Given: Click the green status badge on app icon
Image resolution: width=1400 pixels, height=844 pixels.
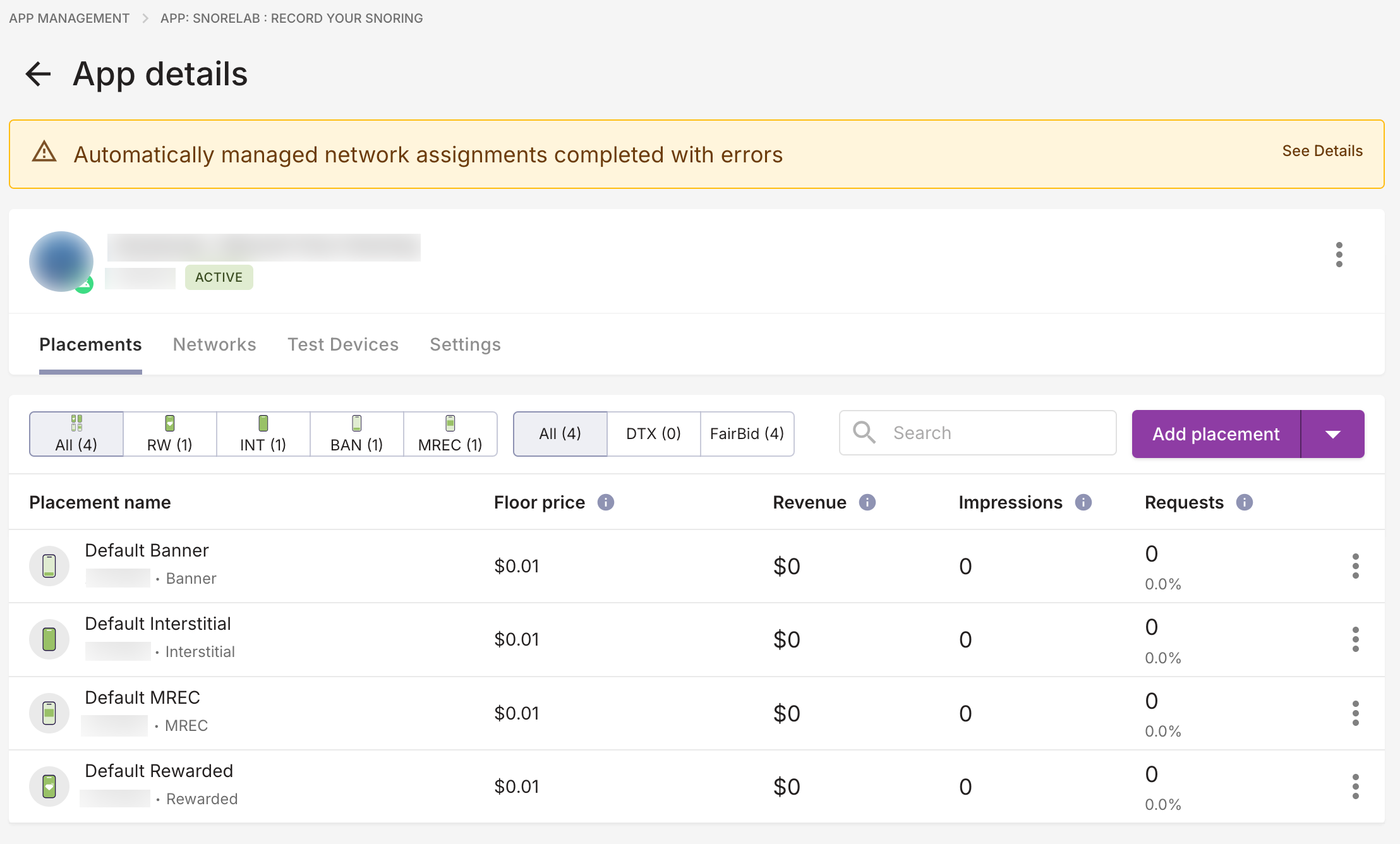Looking at the screenshot, I should (85, 284).
